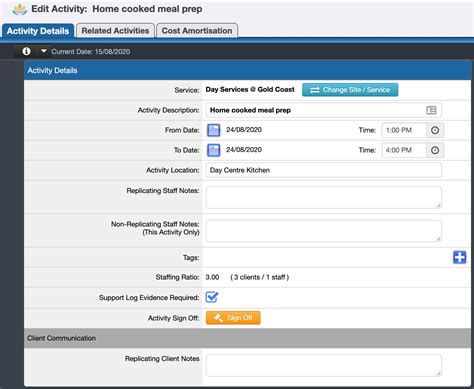Click the To Date value 24/08/2020

(244, 150)
